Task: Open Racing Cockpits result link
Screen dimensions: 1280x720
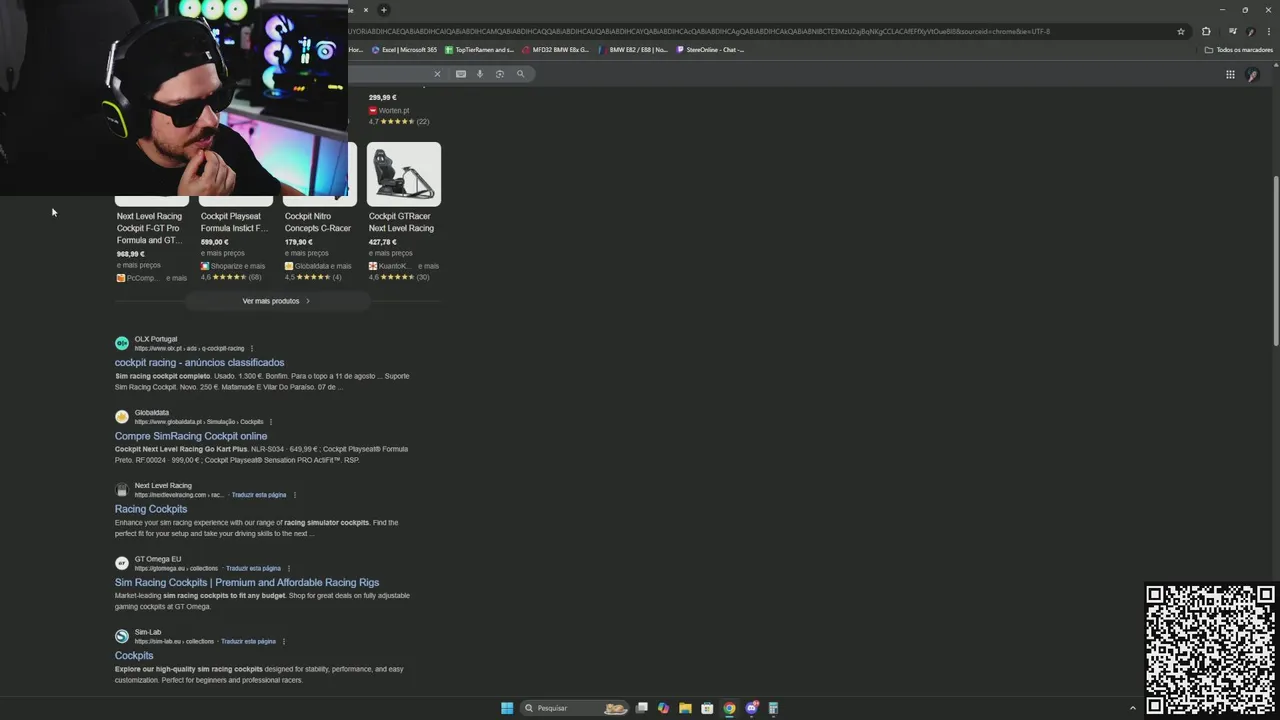Action: [x=151, y=509]
